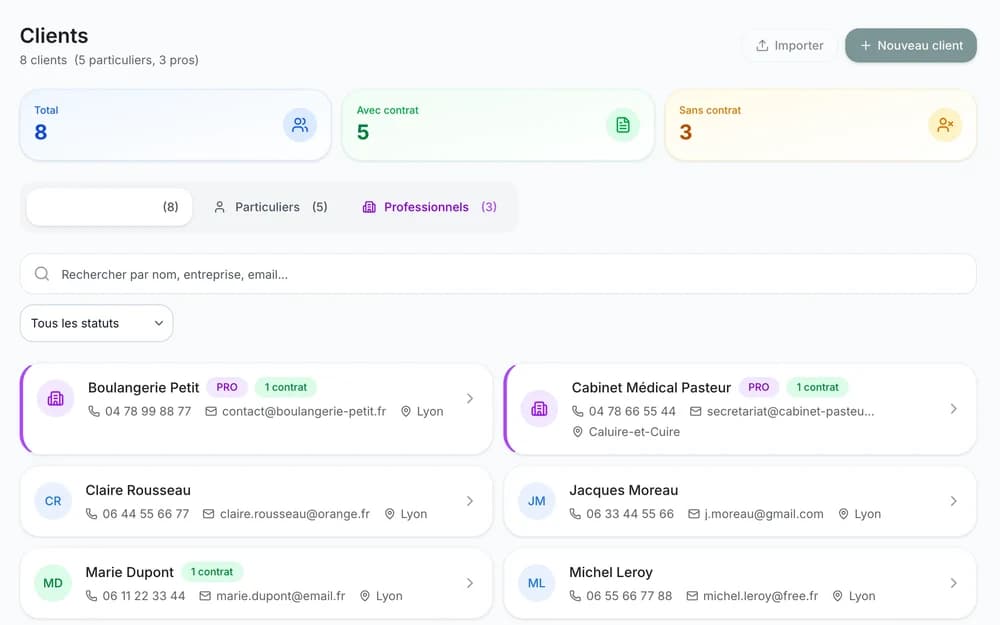Screen dimensions: 1000x625
Task: Click the Marie Dupont name
Action: pyautogui.click(x=129, y=572)
